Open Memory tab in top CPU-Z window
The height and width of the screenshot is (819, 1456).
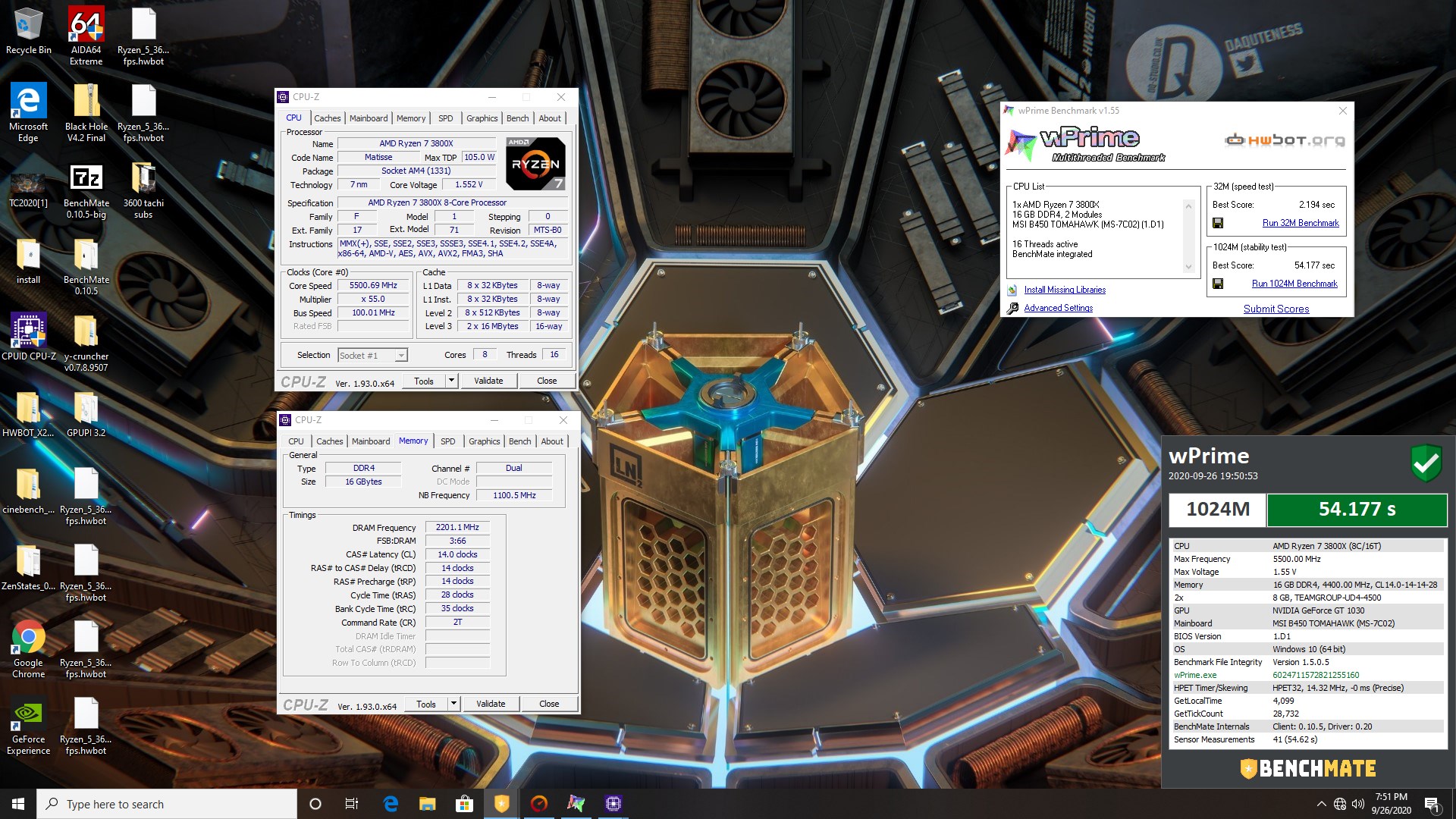click(x=411, y=118)
